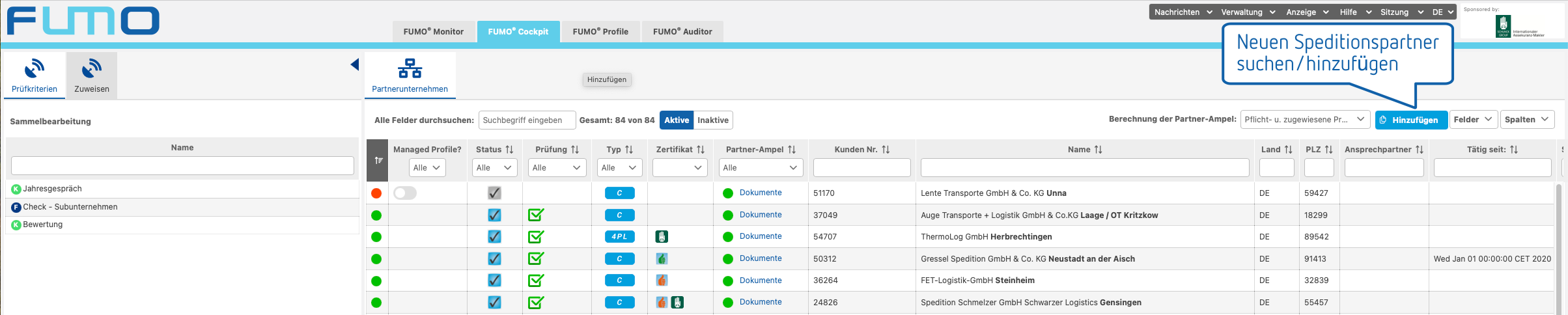Toggle Status checkbox for customer 37049
The image size is (1568, 315).
(x=494, y=215)
